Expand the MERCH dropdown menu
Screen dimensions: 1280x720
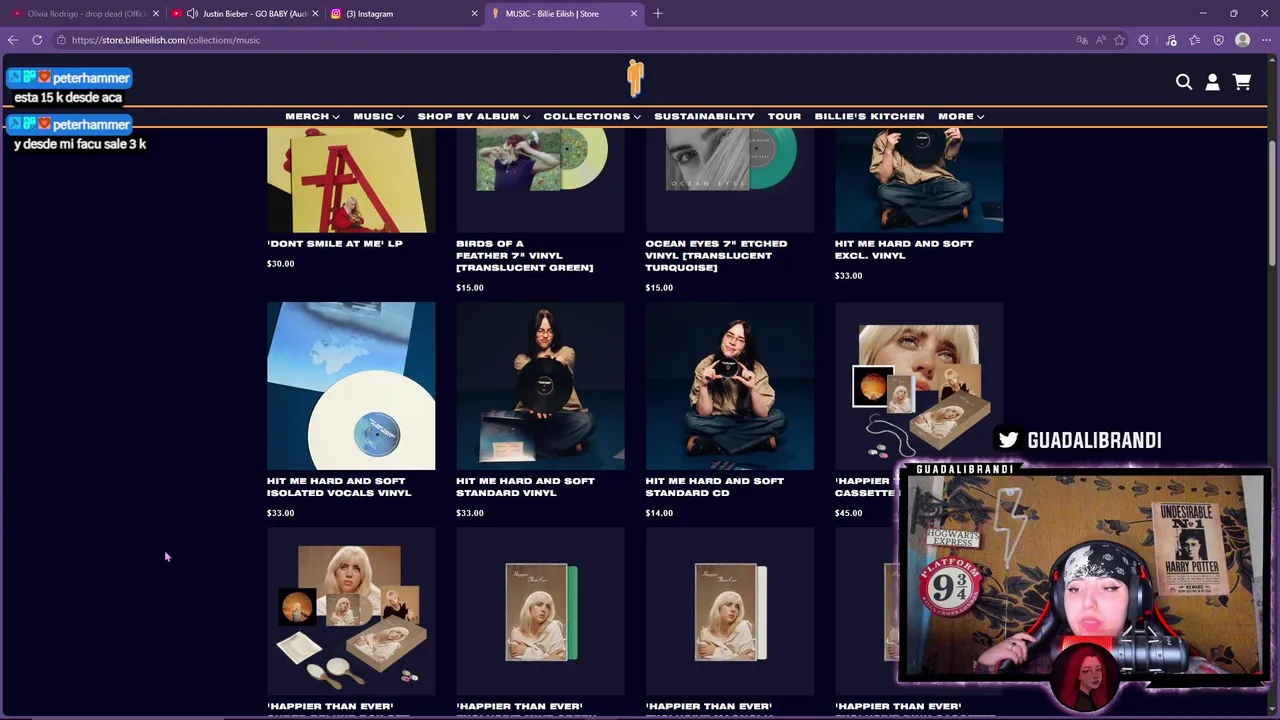click(312, 117)
